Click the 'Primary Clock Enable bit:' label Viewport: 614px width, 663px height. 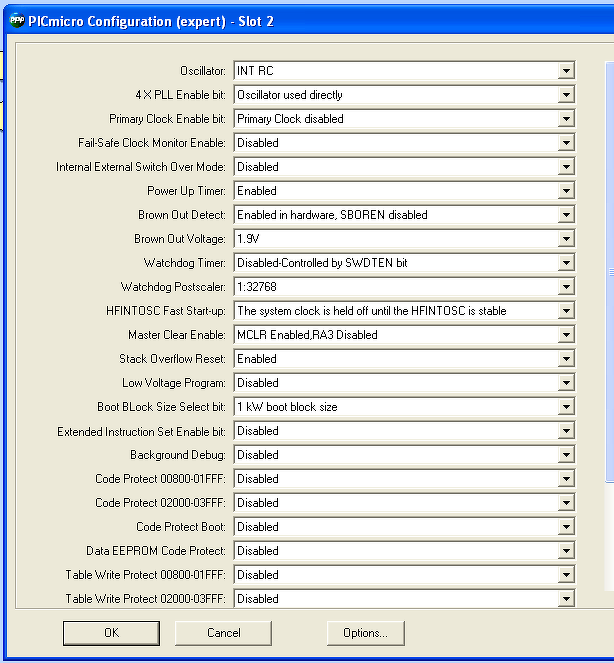(167, 119)
